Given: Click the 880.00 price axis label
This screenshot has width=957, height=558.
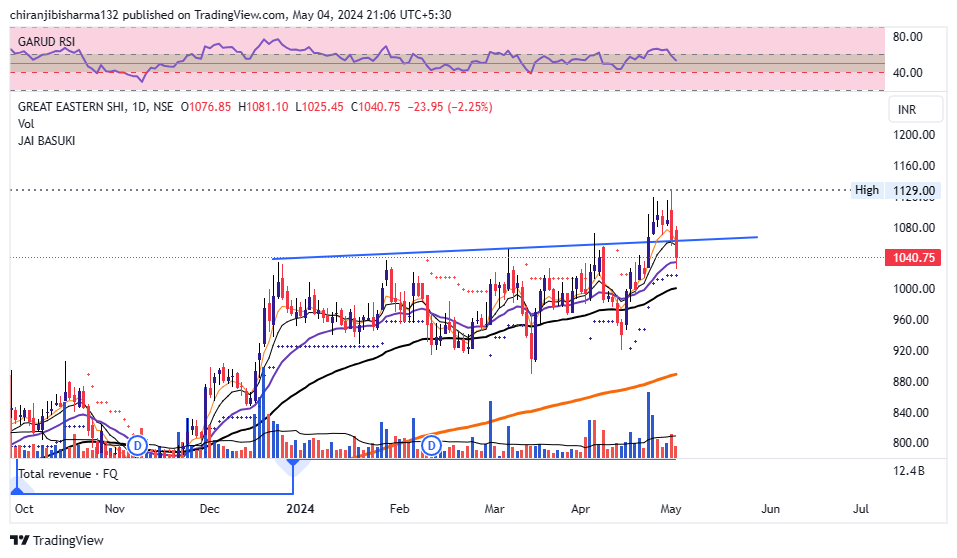Looking at the screenshot, I should [x=911, y=382].
